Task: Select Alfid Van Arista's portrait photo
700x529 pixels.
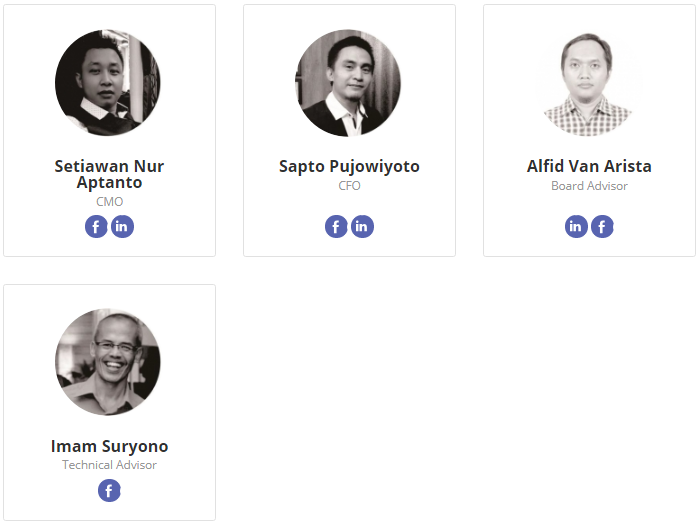Action: point(588,83)
